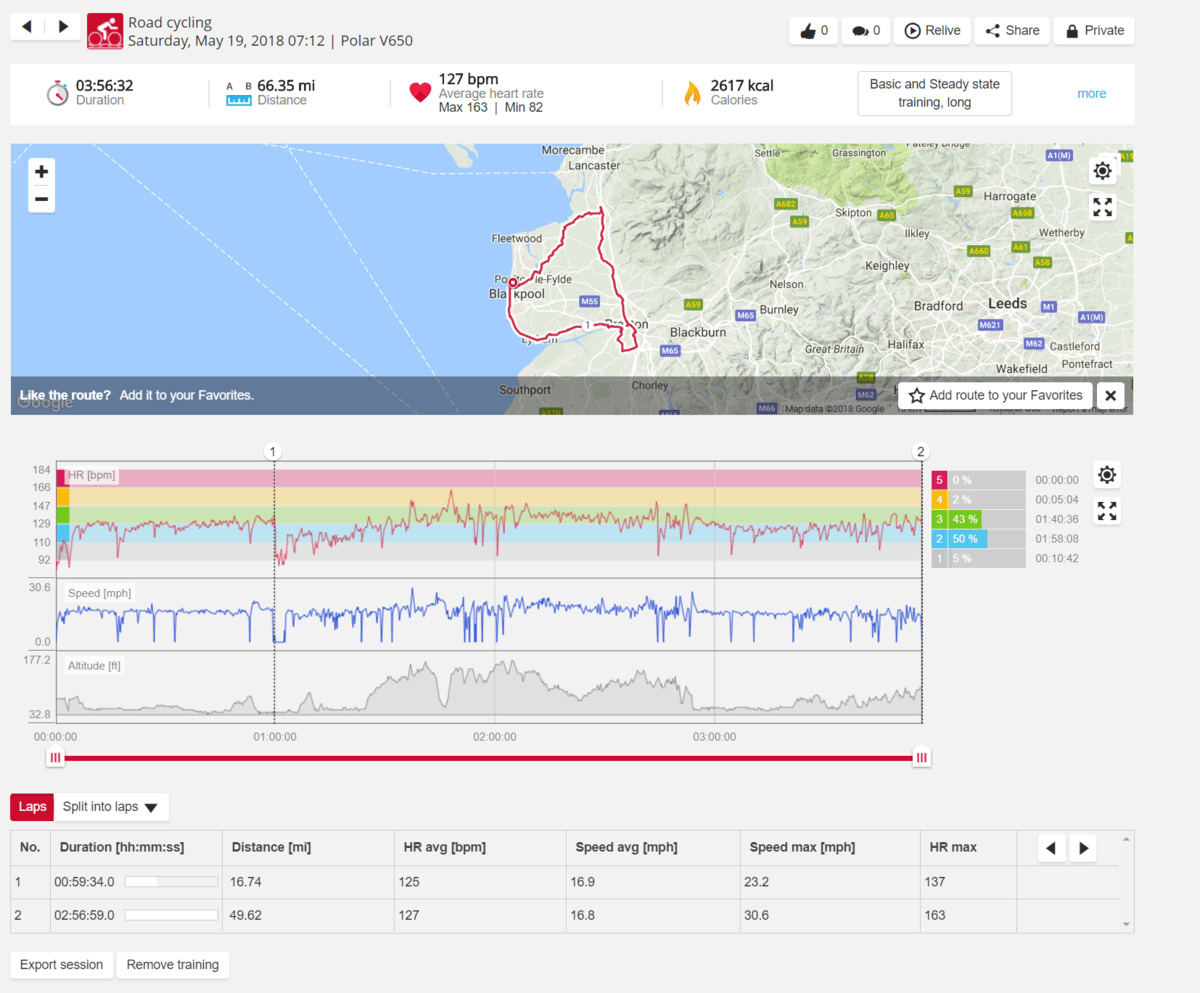Open graph settings gear icon
Screen dimensions: 1200x993
tap(1106, 475)
